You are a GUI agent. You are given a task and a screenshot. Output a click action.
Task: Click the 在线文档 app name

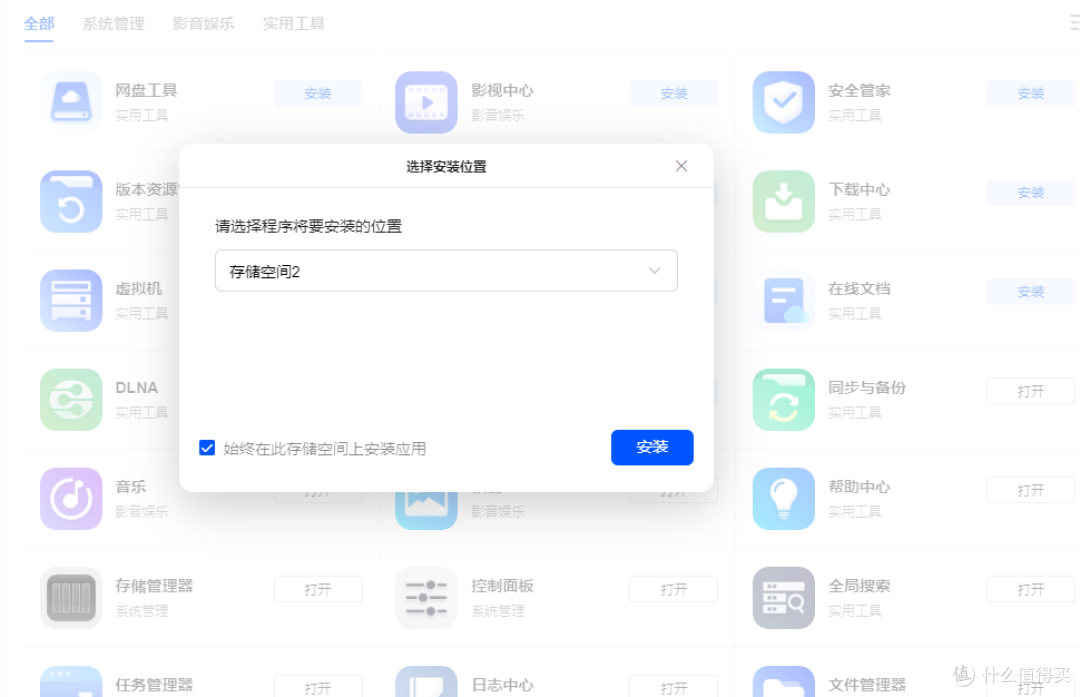pyautogui.click(x=859, y=289)
